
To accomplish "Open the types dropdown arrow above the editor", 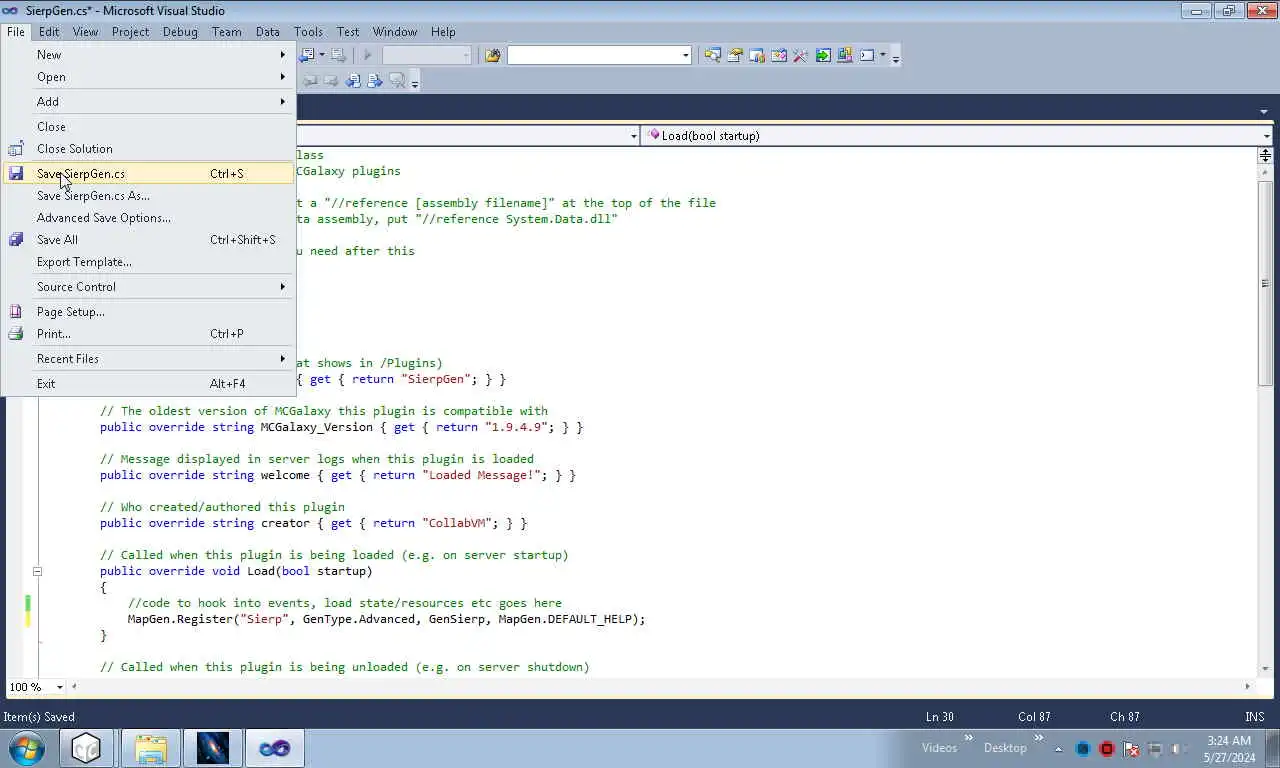I will 634,135.
